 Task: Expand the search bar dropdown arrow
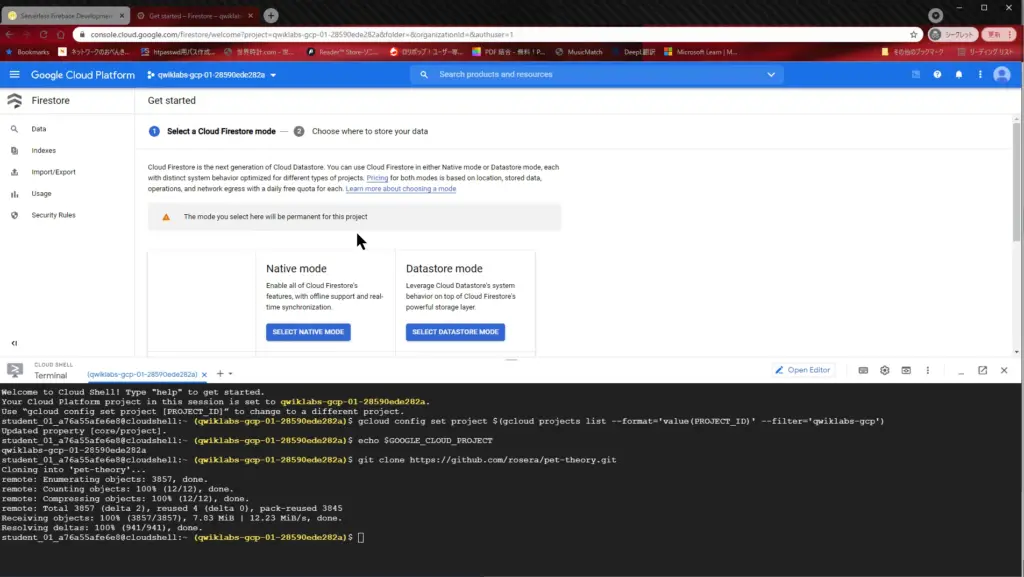[771, 74]
